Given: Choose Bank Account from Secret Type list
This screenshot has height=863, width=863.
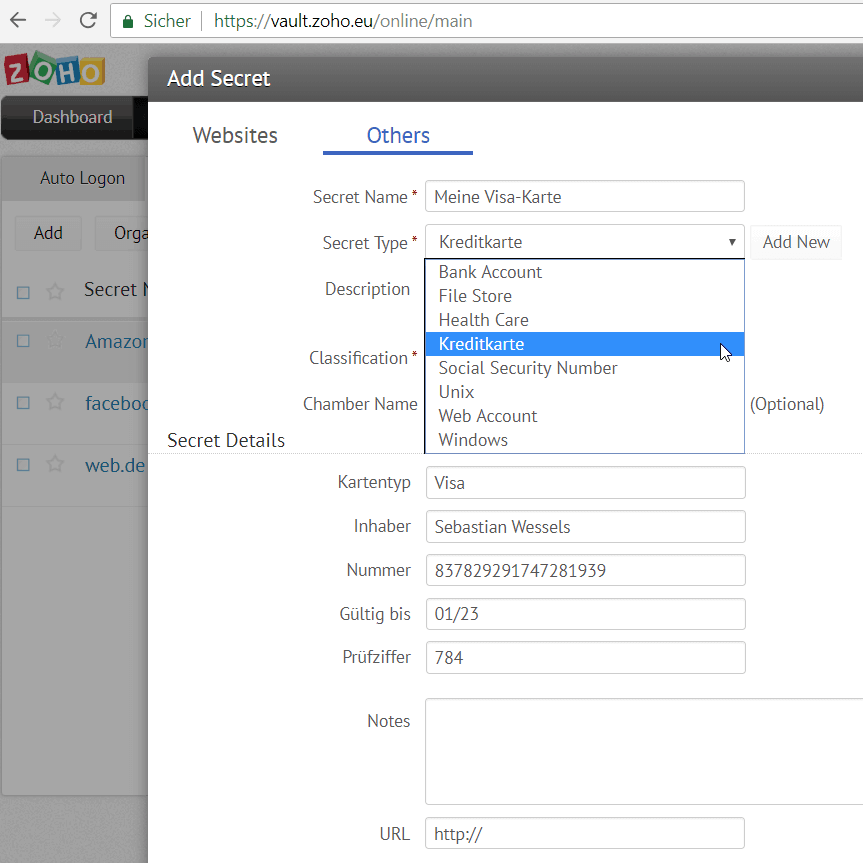Looking at the screenshot, I should point(585,272).
